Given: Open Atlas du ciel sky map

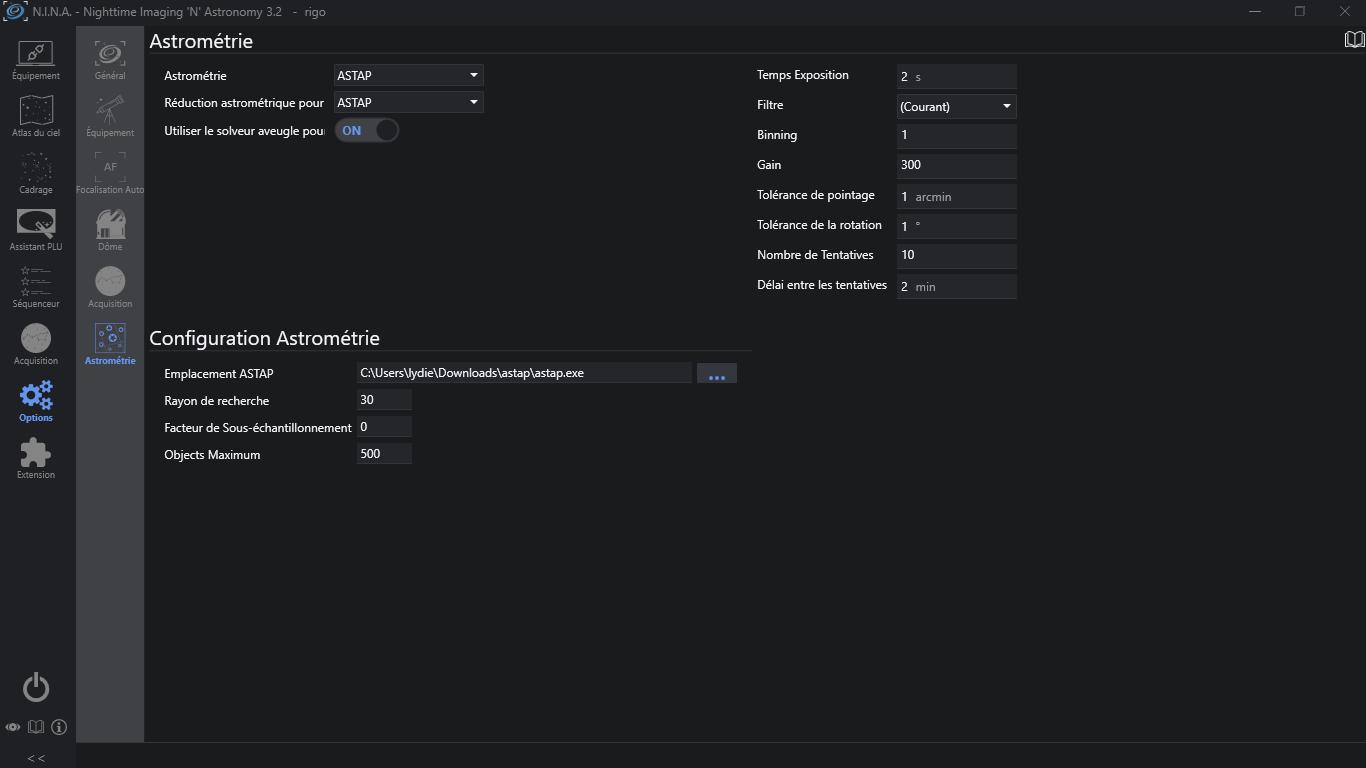Looking at the screenshot, I should click(36, 116).
